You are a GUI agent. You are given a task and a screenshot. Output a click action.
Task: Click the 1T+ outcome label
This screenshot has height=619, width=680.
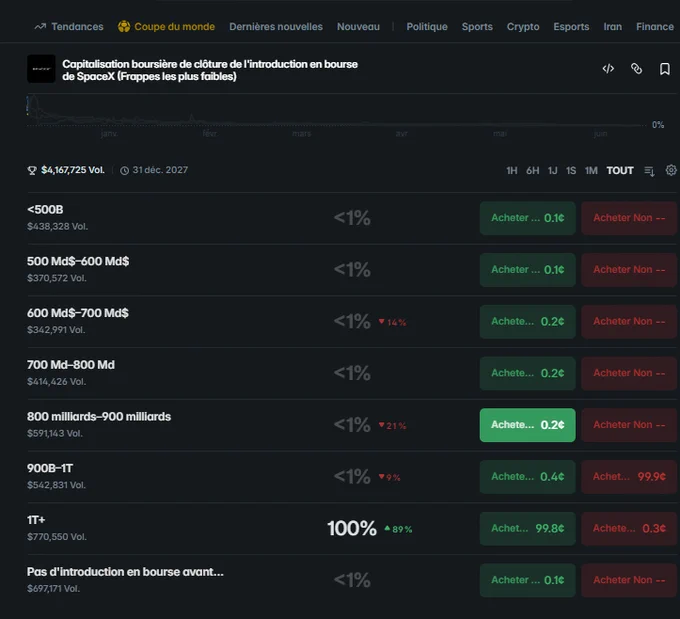point(36,520)
